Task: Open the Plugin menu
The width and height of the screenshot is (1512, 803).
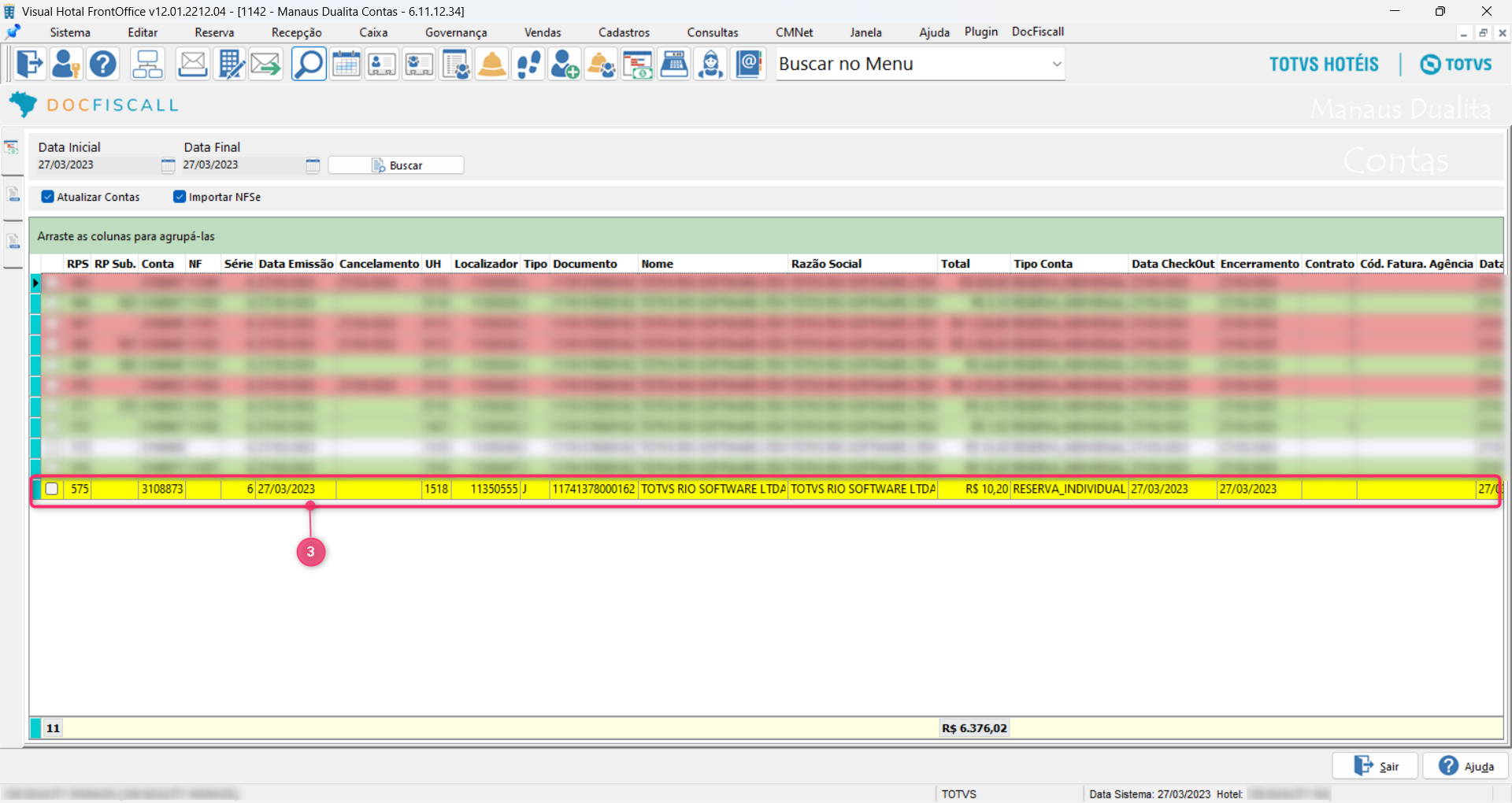Action: tap(981, 31)
